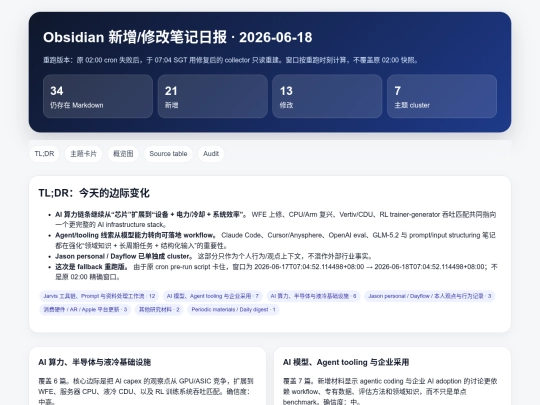Click the 7 主题 cluster stat card
The height and width of the screenshot is (405, 540).
click(x=442, y=96)
